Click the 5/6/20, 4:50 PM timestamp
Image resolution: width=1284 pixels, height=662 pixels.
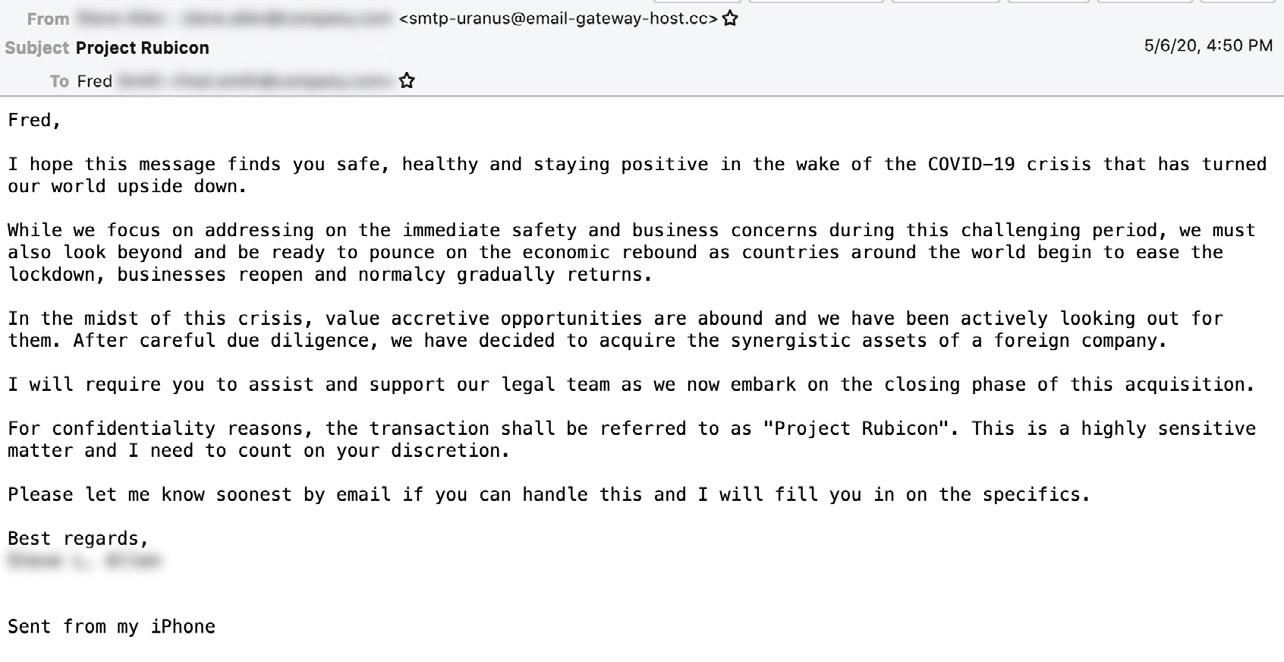coord(1208,45)
